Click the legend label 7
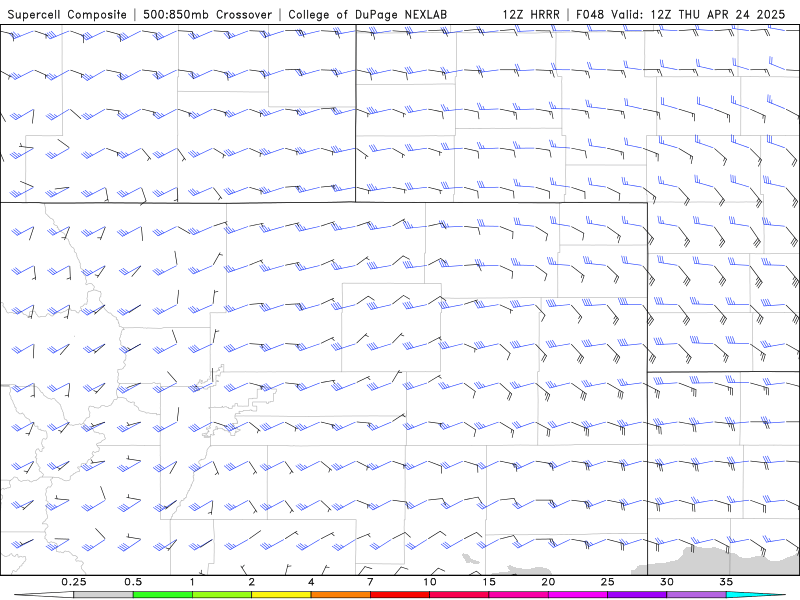The width and height of the screenshot is (800, 600). (x=370, y=582)
